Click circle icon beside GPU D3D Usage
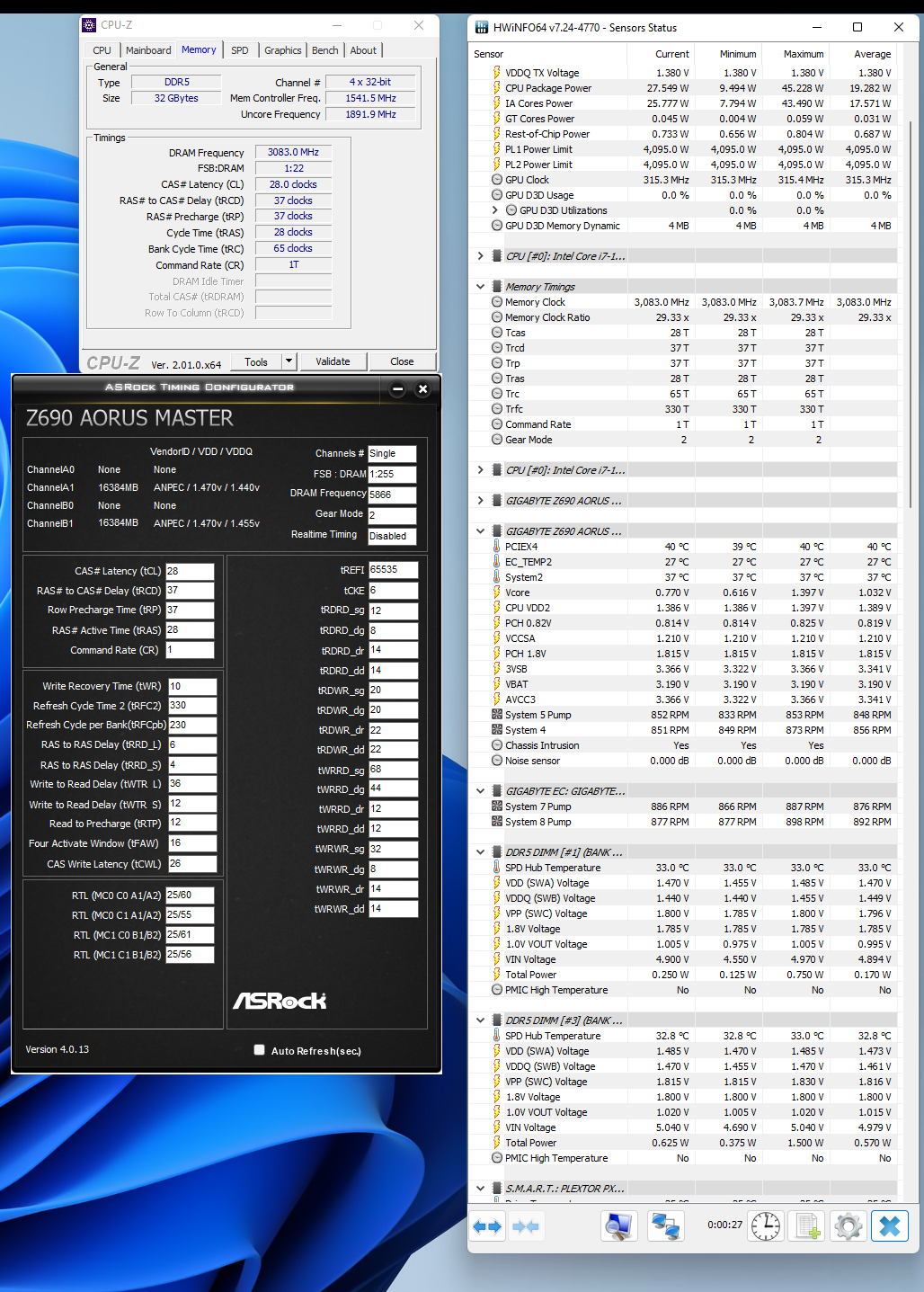Image resolution: width=924 pixels, height=1292 pixels. coord(497,195)
